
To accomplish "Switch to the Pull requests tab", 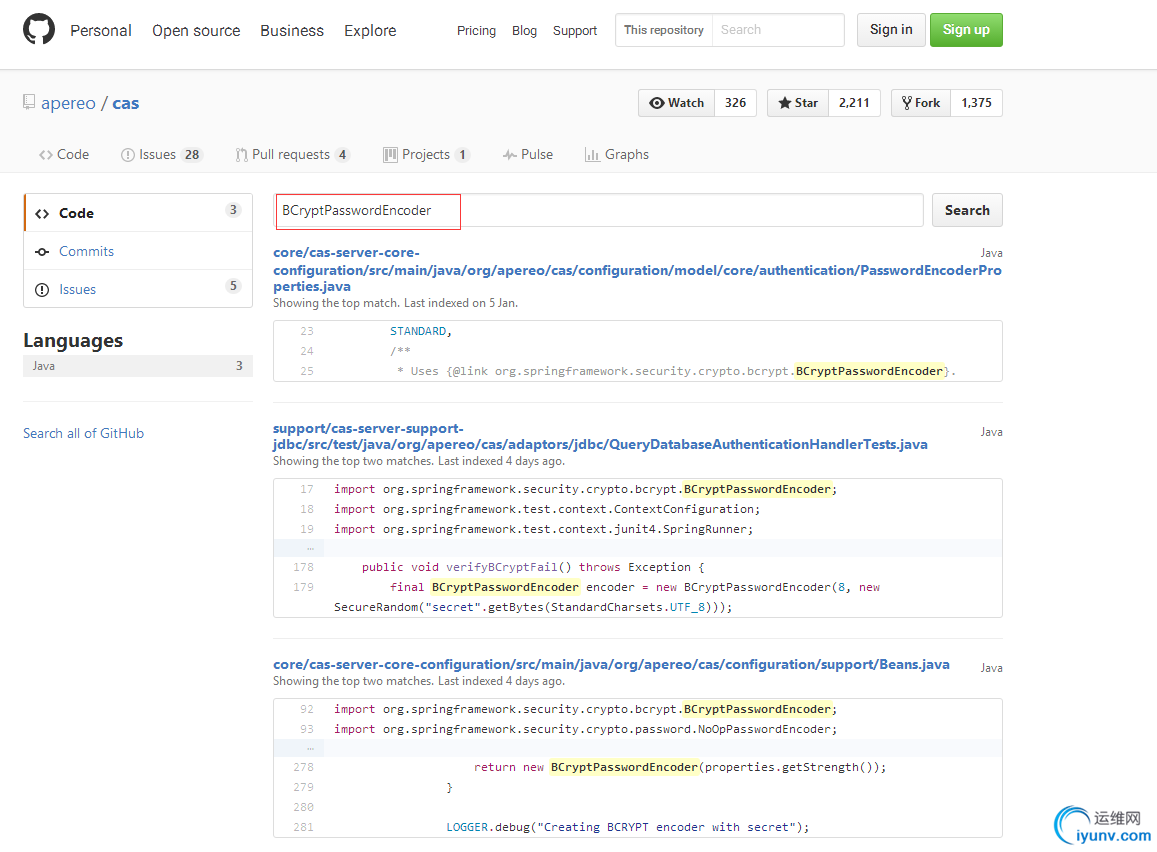I will click(292, 155).
